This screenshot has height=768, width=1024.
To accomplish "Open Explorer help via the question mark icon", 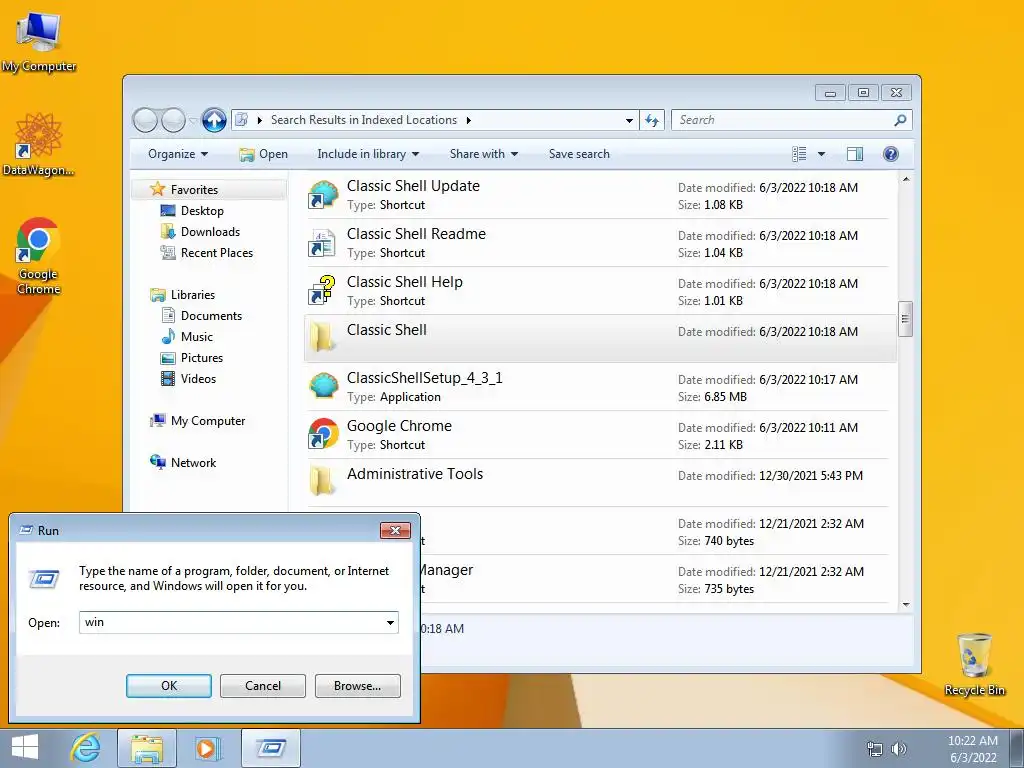I will click(891, 154).
